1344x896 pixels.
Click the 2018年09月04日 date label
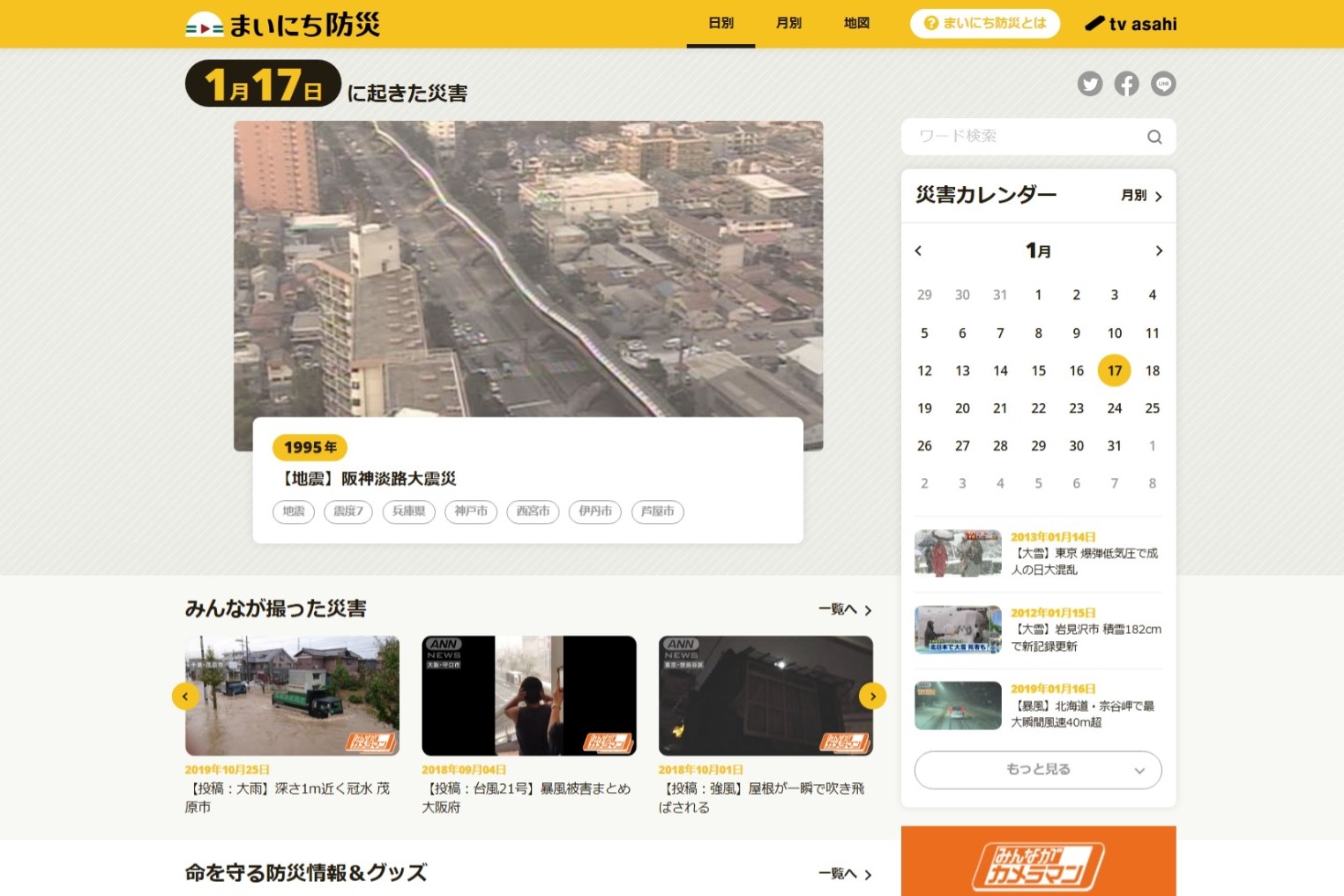pyautogui.click(x=464, y=770)
